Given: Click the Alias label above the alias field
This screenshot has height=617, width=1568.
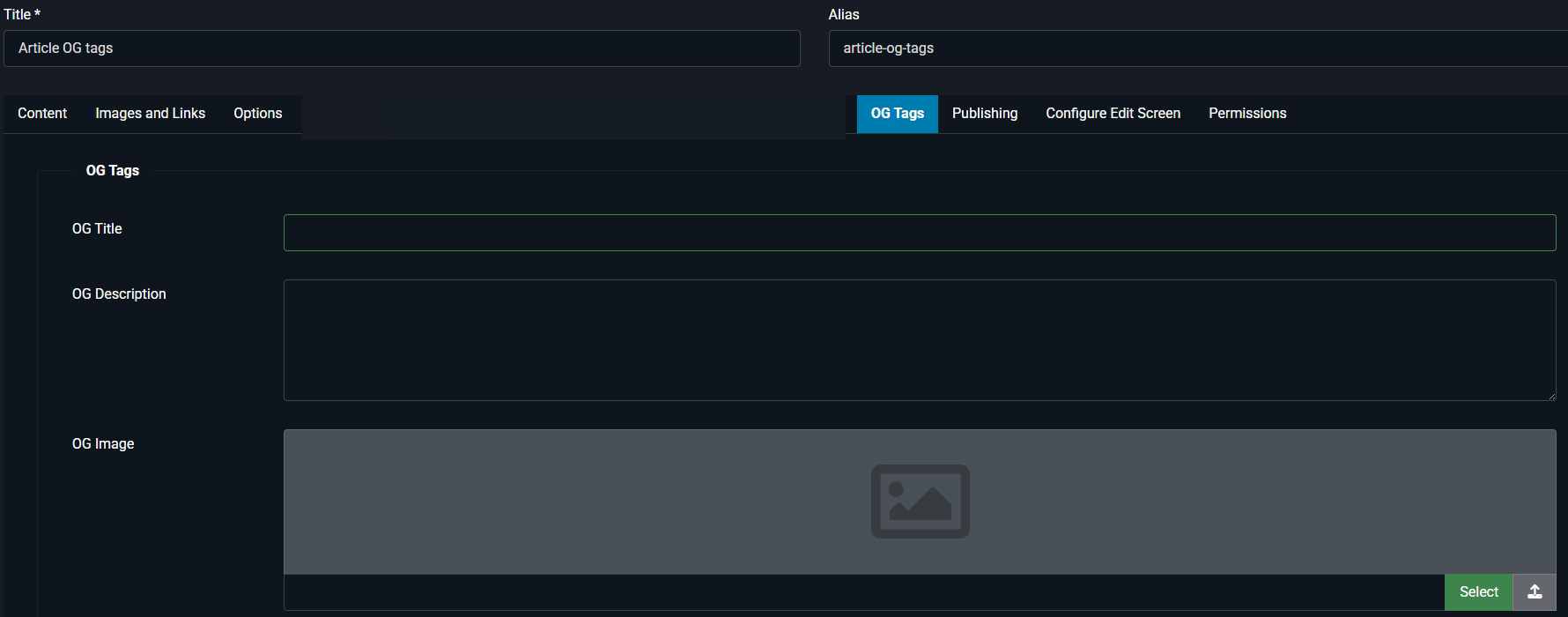Looking at the screenshot, I should [x=843, y=15].
